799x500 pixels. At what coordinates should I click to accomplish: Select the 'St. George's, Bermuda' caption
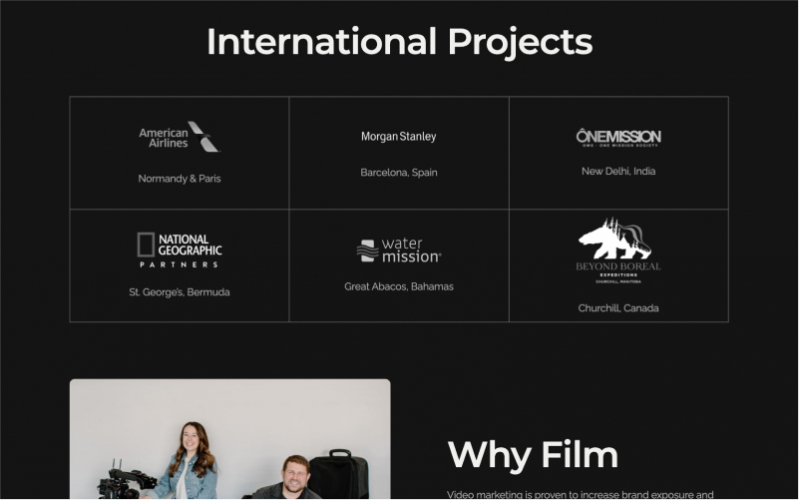point(179,292)
